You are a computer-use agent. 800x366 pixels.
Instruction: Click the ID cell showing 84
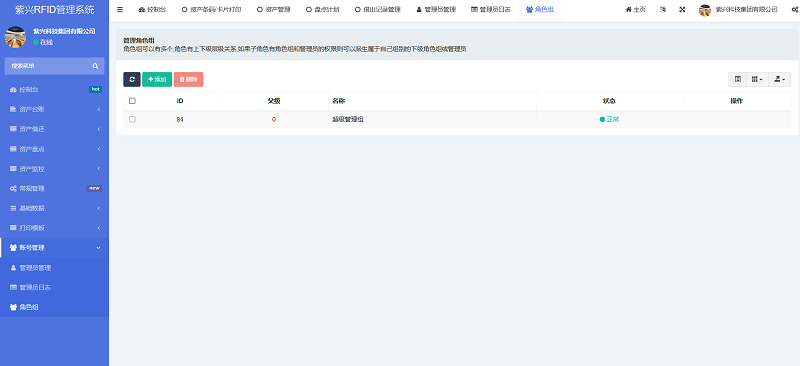coord(180,119)
